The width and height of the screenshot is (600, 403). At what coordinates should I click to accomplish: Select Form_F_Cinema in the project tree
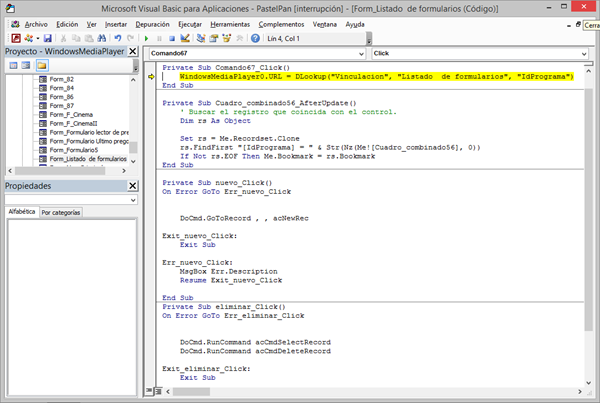pyautogui.click(x=72, y=115)
